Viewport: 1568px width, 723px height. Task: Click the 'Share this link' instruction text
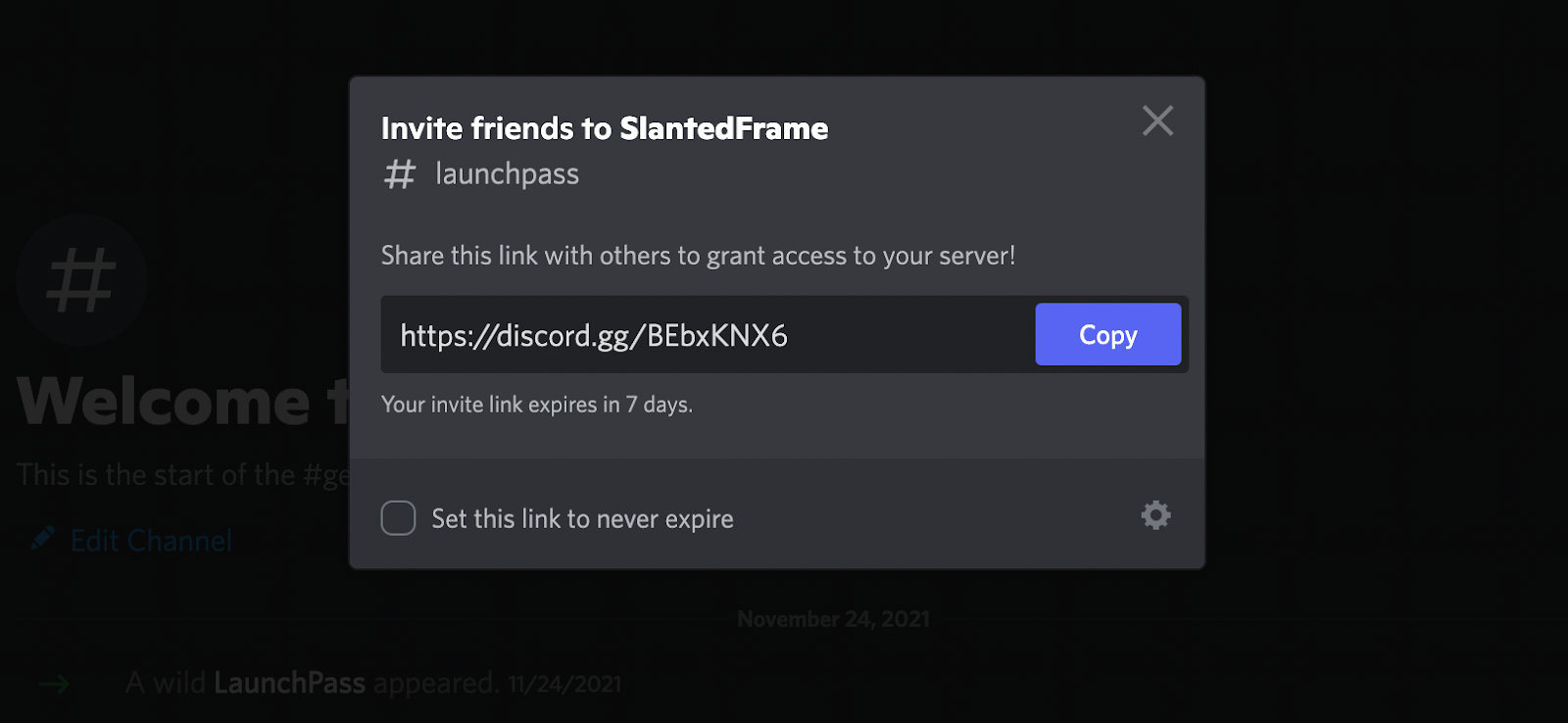(x=699, y=256)
